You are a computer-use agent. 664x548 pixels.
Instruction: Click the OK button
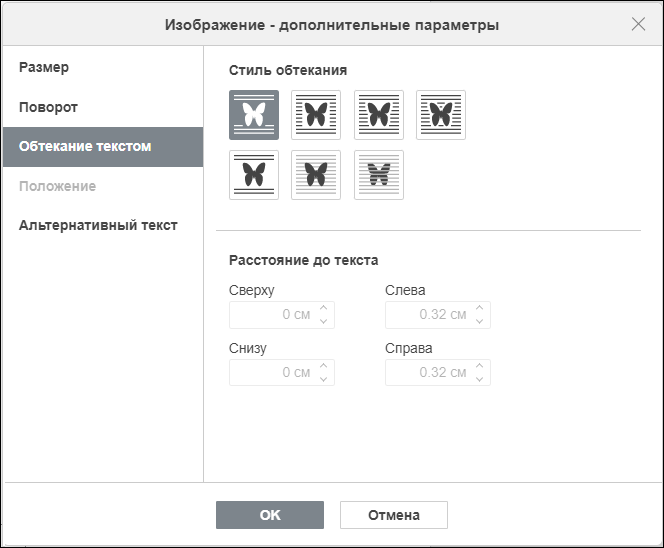point(270,515)
